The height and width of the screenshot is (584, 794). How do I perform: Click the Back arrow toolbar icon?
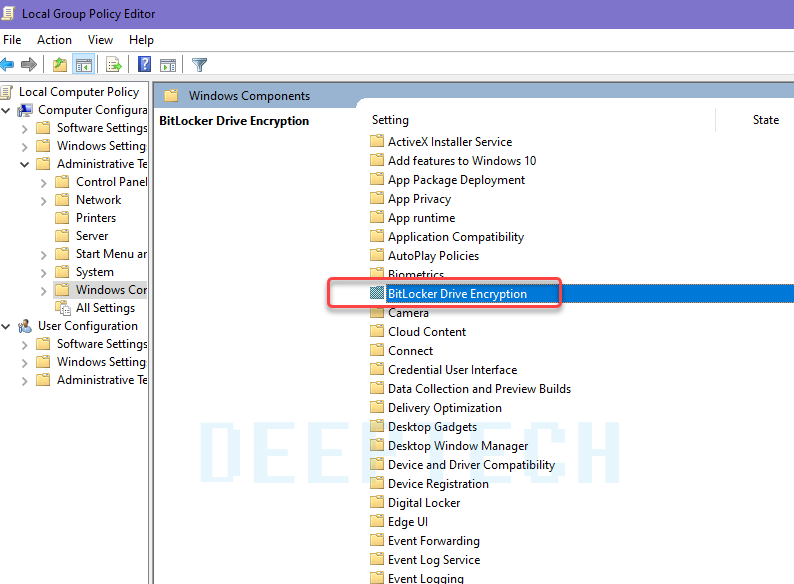7,64
